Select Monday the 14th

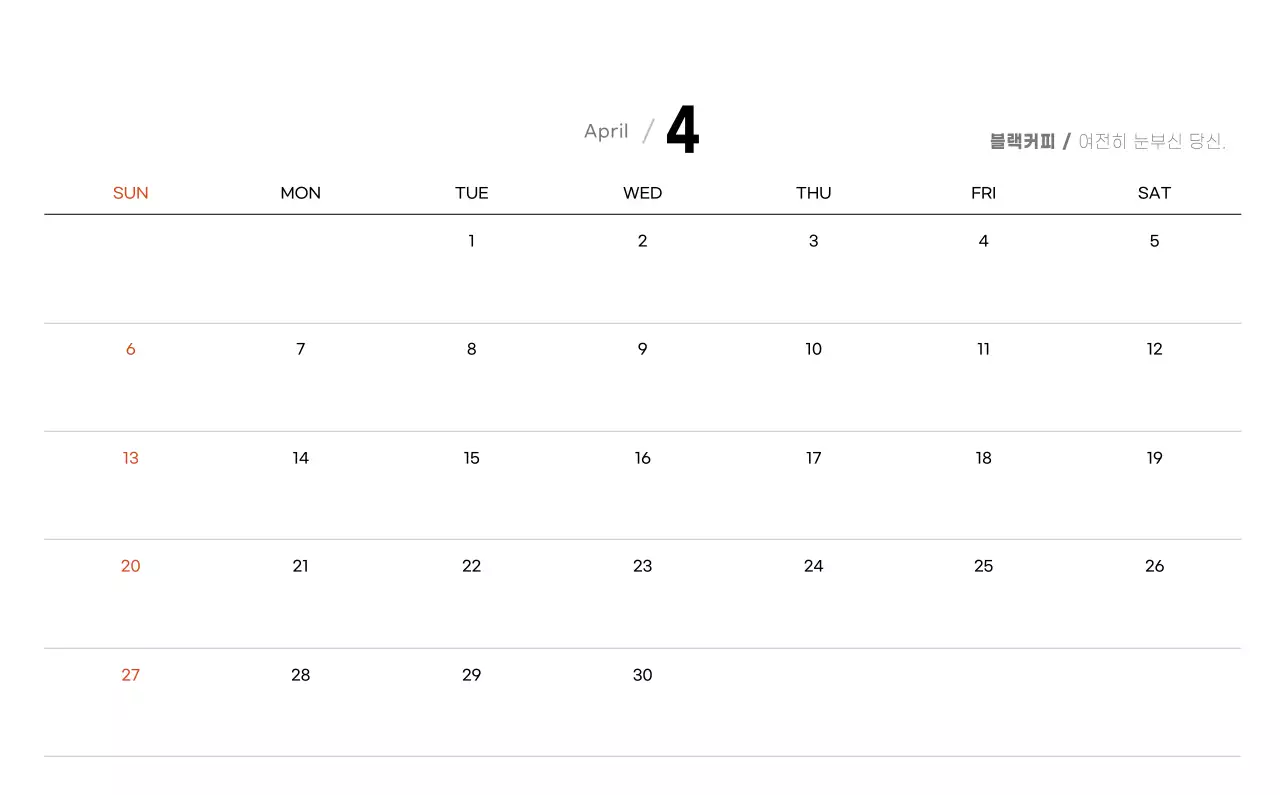pos(300,458)
